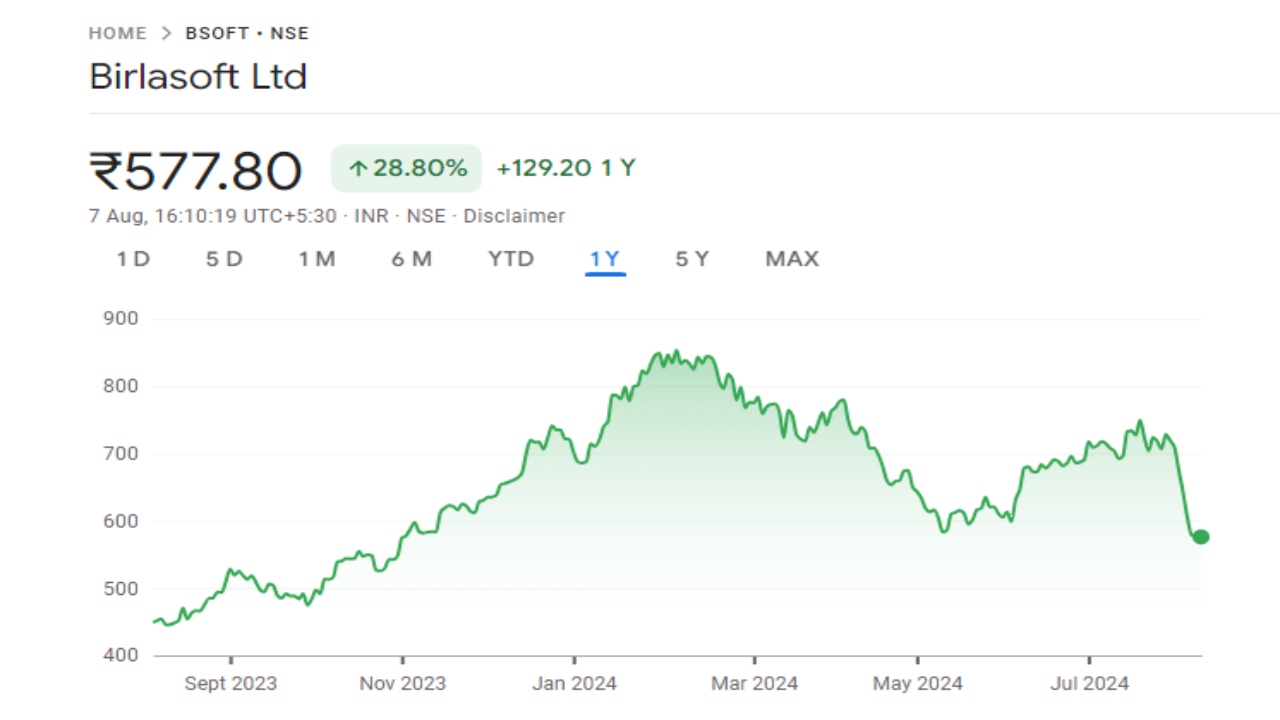Click the up arrow in percentage badge

click(358, 169)
